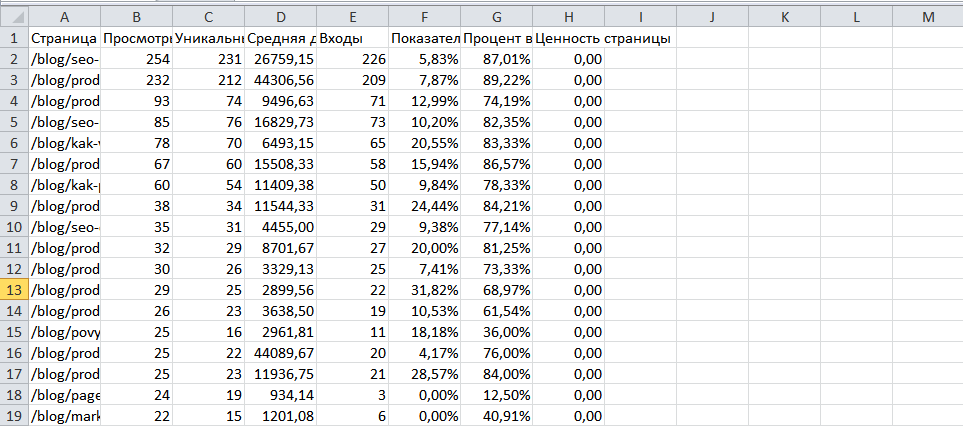Viewport: 963px width, 426px height.
Task: Click cell with value 87,01%
Action: [x=497, y=59]
